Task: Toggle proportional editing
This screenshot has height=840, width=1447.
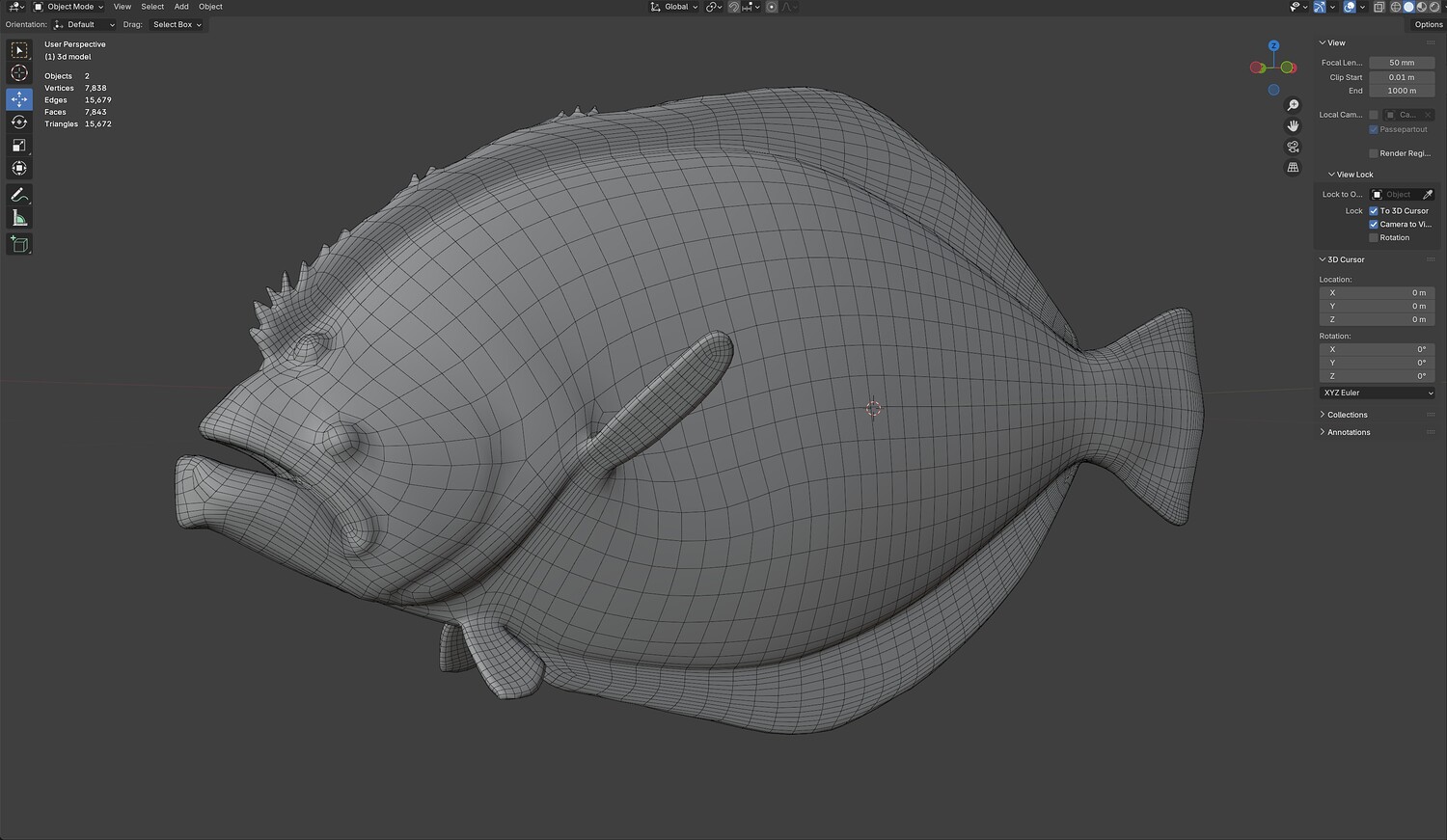Action: [x=772, y=7]
